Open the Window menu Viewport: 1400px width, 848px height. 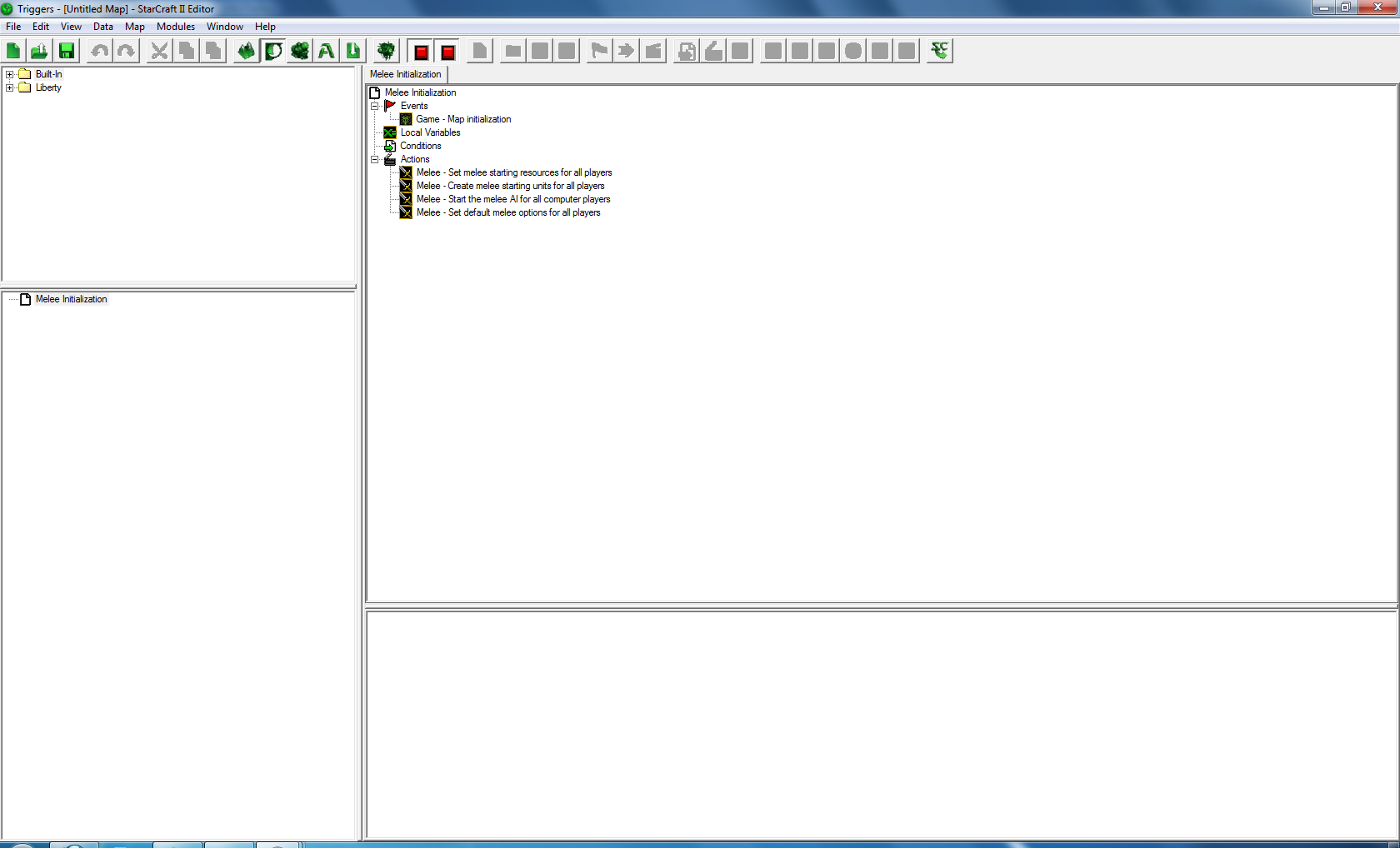pyautogui.click(x=225, y=27)
